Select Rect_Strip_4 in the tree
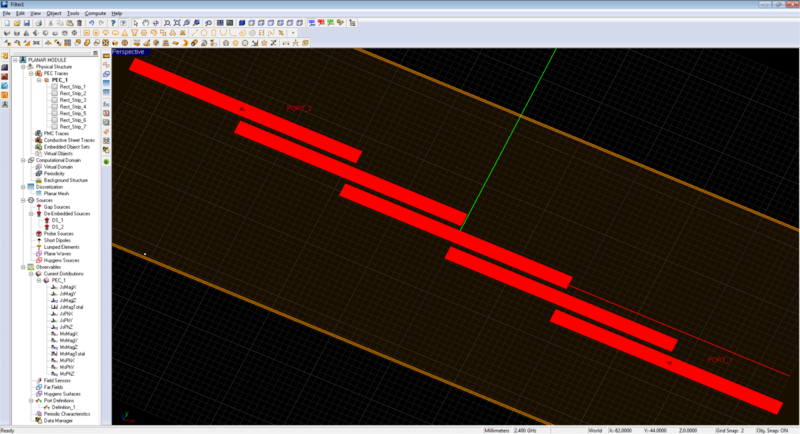800x434 pixels. coord(72,107)
